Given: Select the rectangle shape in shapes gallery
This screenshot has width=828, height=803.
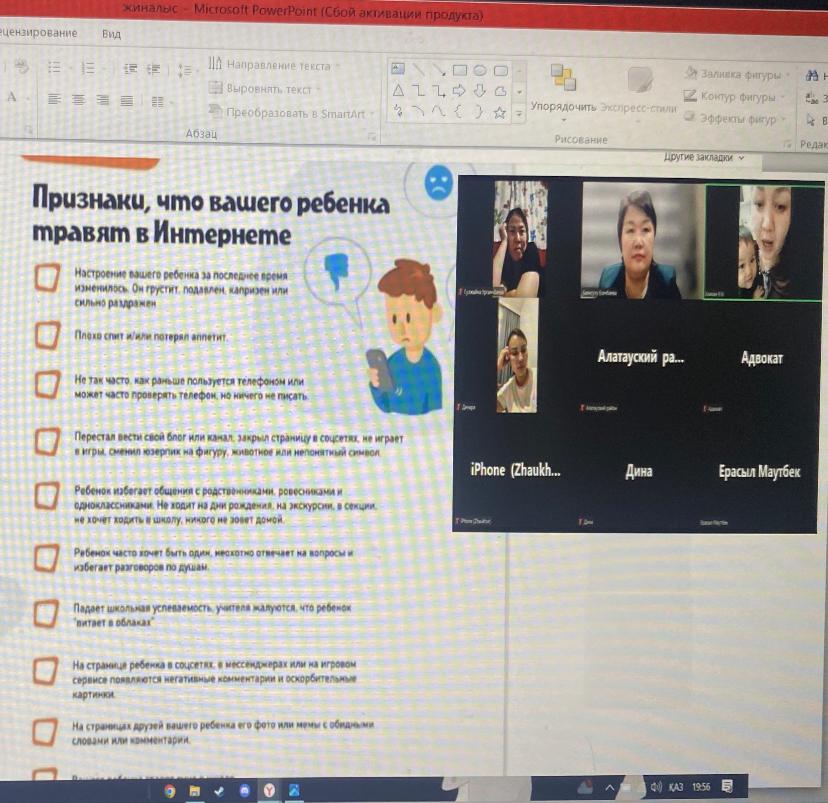Looking at the screenshot, I should 459,70.
